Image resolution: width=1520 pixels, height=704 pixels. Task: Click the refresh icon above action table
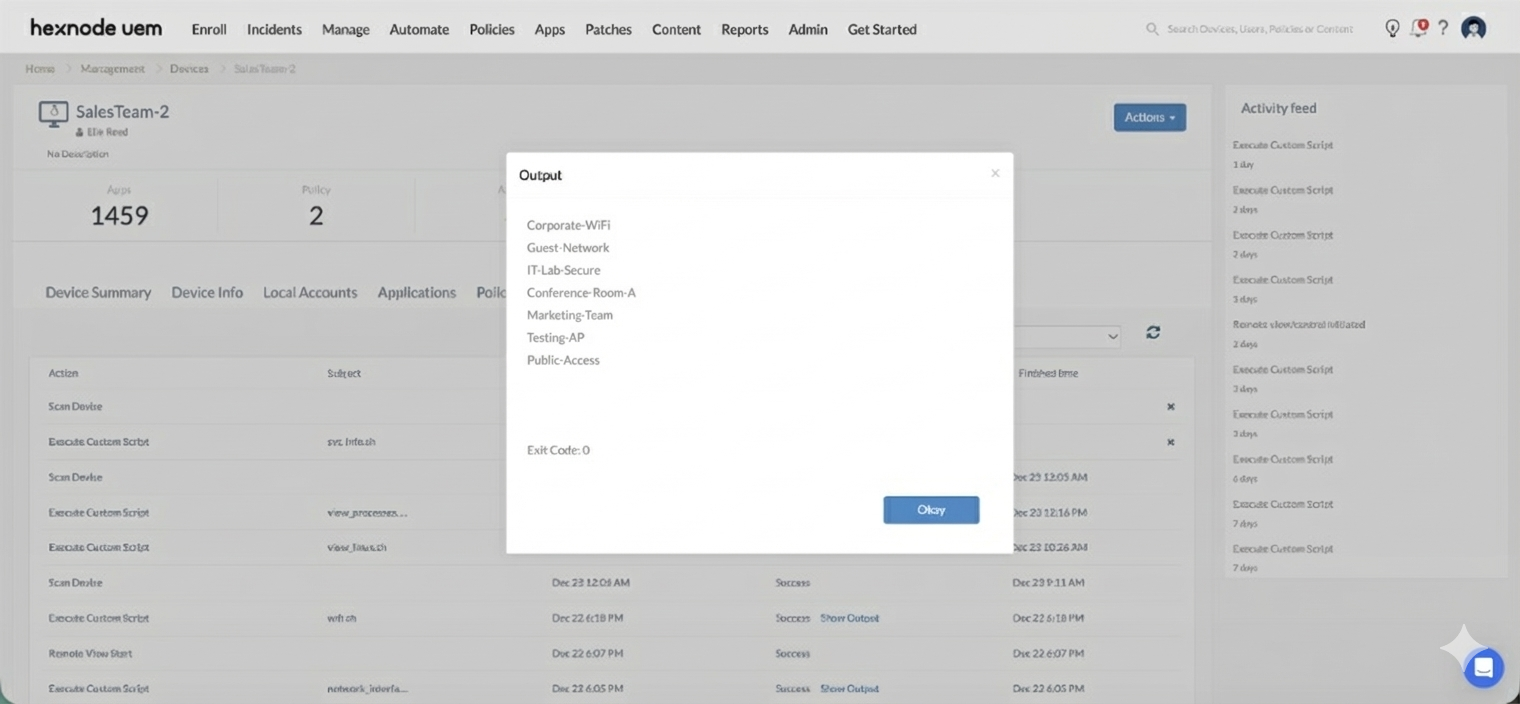[1153, 333]
